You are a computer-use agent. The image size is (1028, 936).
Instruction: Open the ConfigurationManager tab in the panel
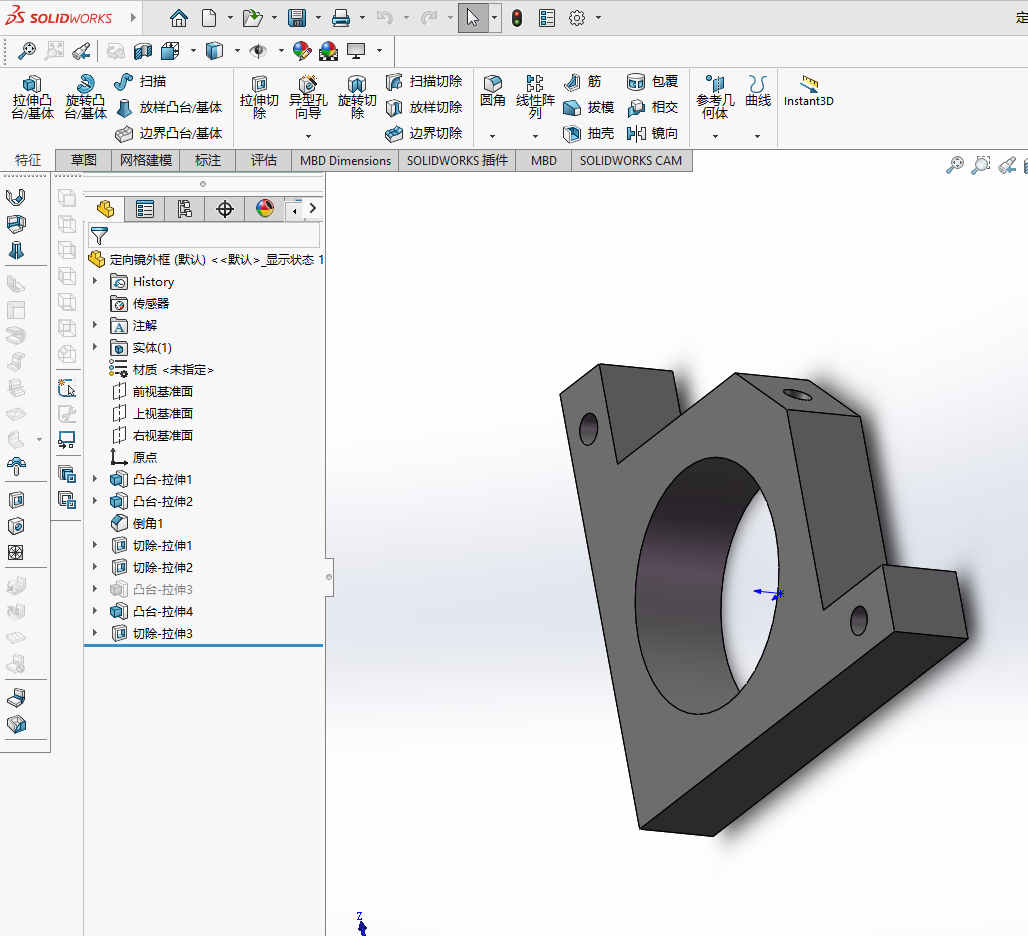pyautogui.click(x=185, y=208)
